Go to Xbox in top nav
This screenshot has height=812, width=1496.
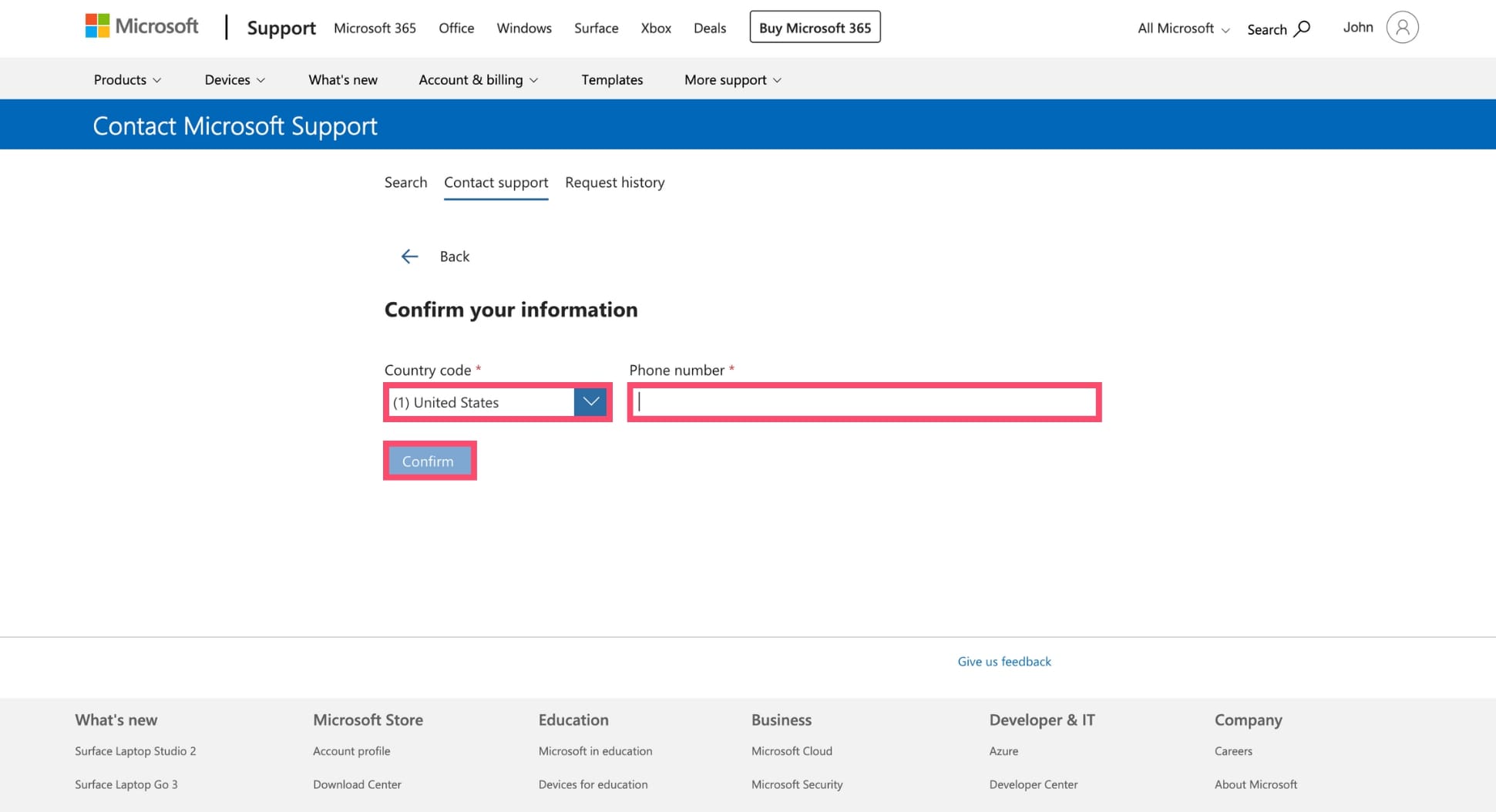(656, 28)
